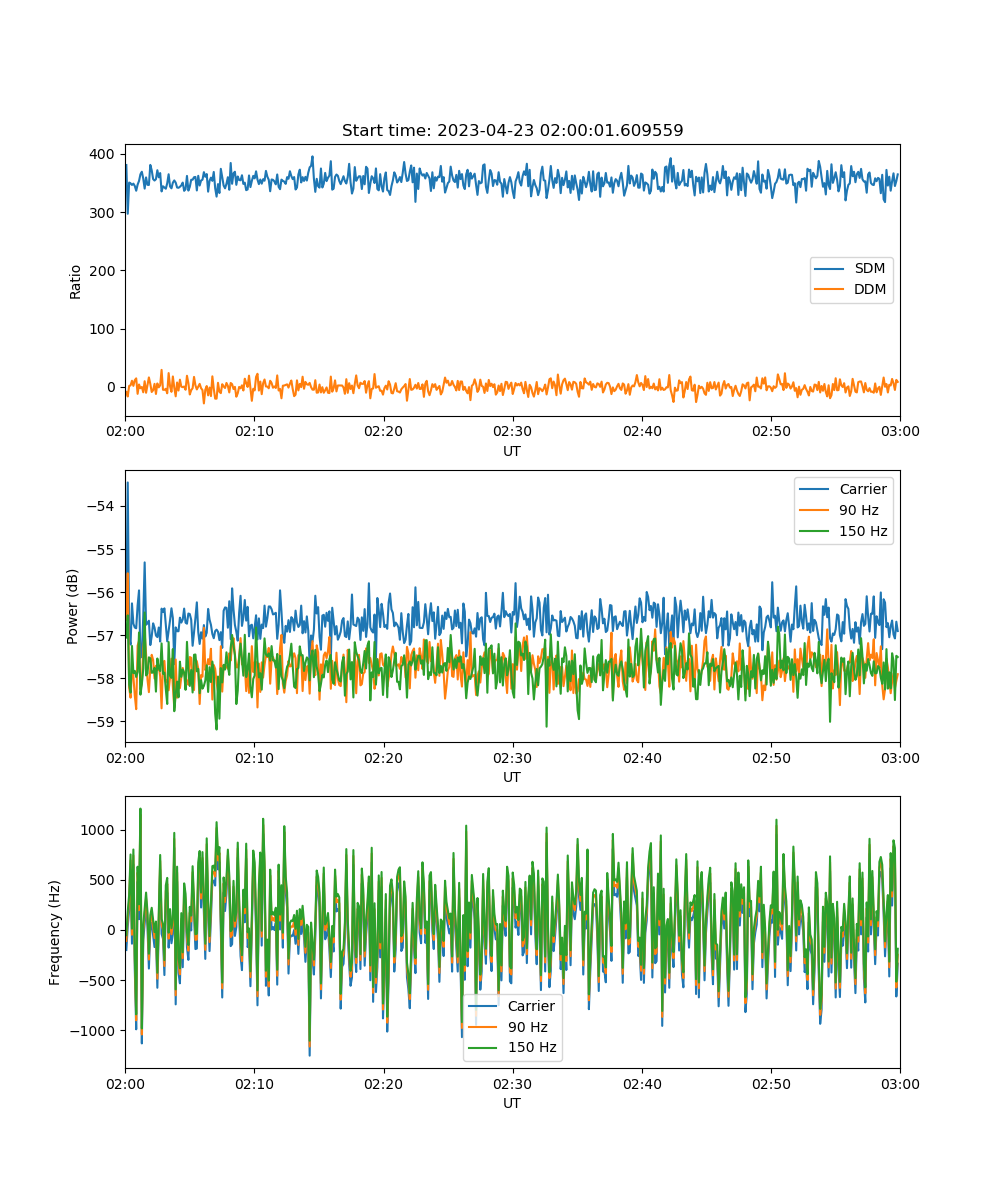Click the 02:10 tick under the Ratio plot
This screenshot has width=1000, height=1200.
[x=254, y=431]
